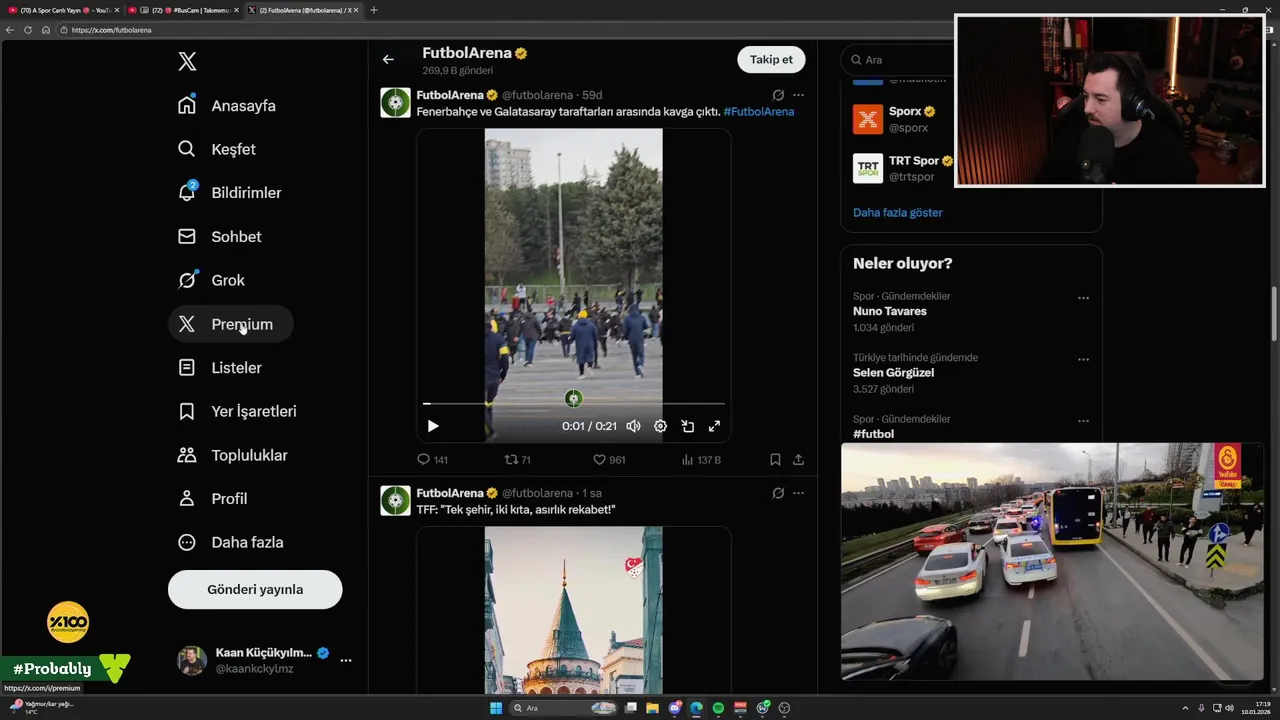Open more options for Selen Görgüzel trend
This screenshot has width=1280, height=720.
click(1083, 359)
